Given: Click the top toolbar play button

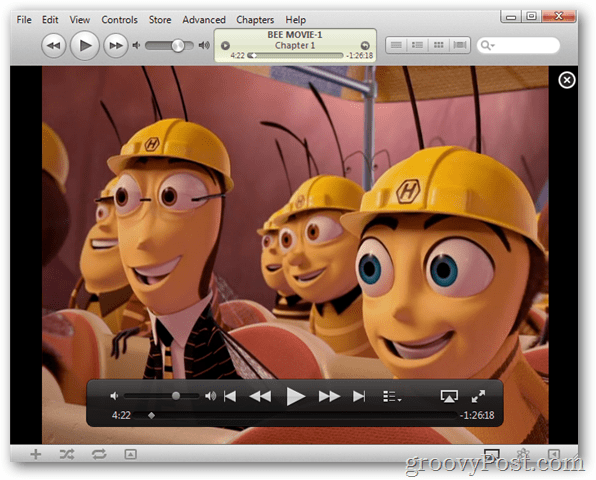Looking at the screenshot, I should tap(85, 46).
